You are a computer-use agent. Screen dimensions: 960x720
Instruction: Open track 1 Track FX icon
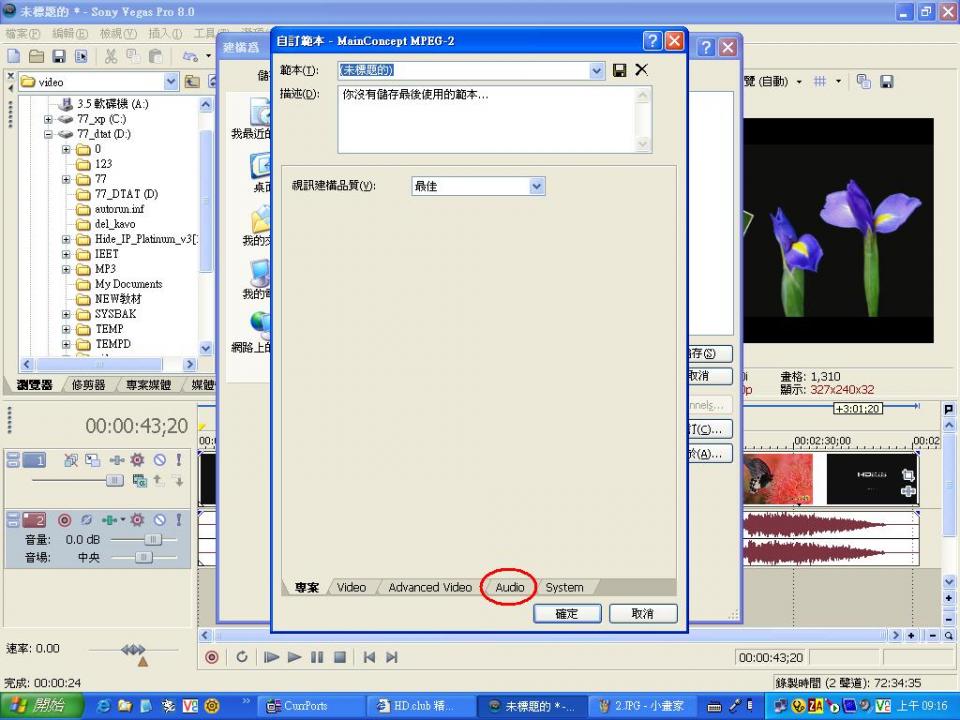tap(137, 460)
